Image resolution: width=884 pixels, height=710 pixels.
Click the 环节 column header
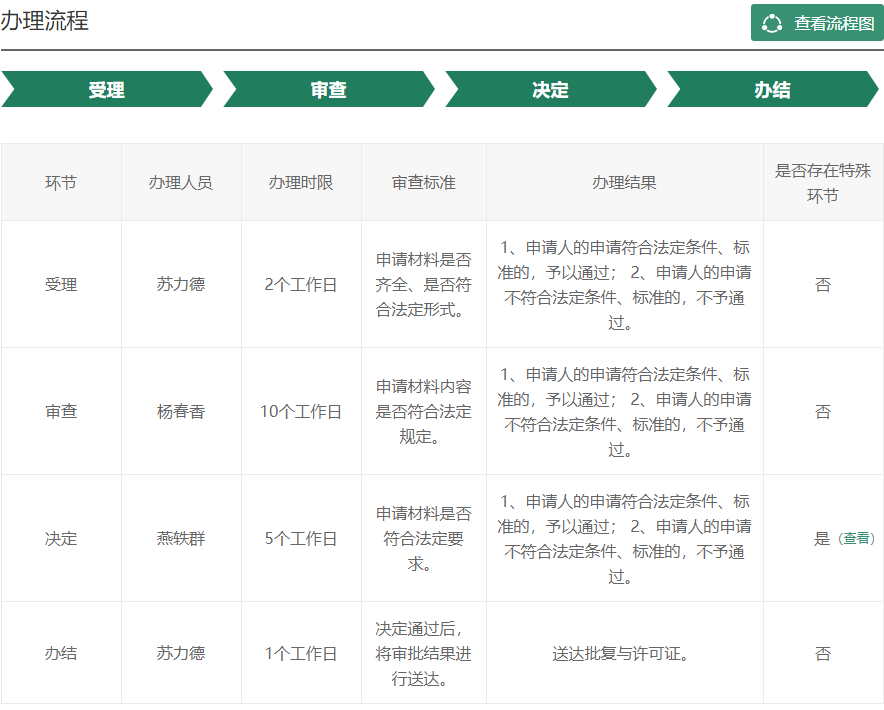pos(61,182)
